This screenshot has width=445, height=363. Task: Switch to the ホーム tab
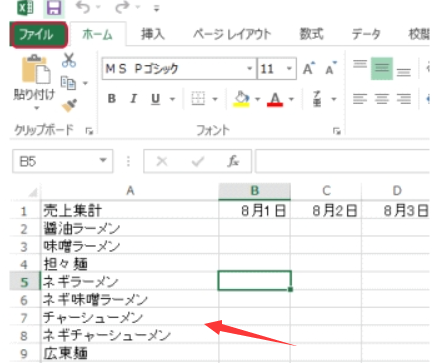pyautogui.click(x=97, y=34)
